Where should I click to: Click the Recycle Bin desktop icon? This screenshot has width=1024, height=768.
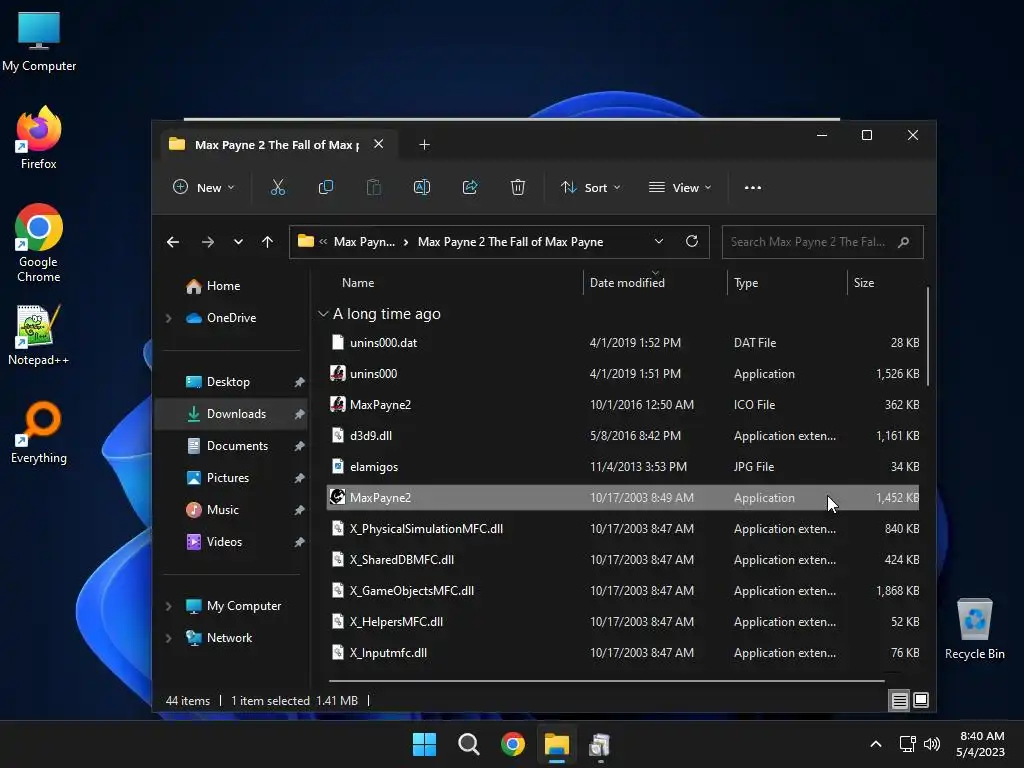(974, 629)
